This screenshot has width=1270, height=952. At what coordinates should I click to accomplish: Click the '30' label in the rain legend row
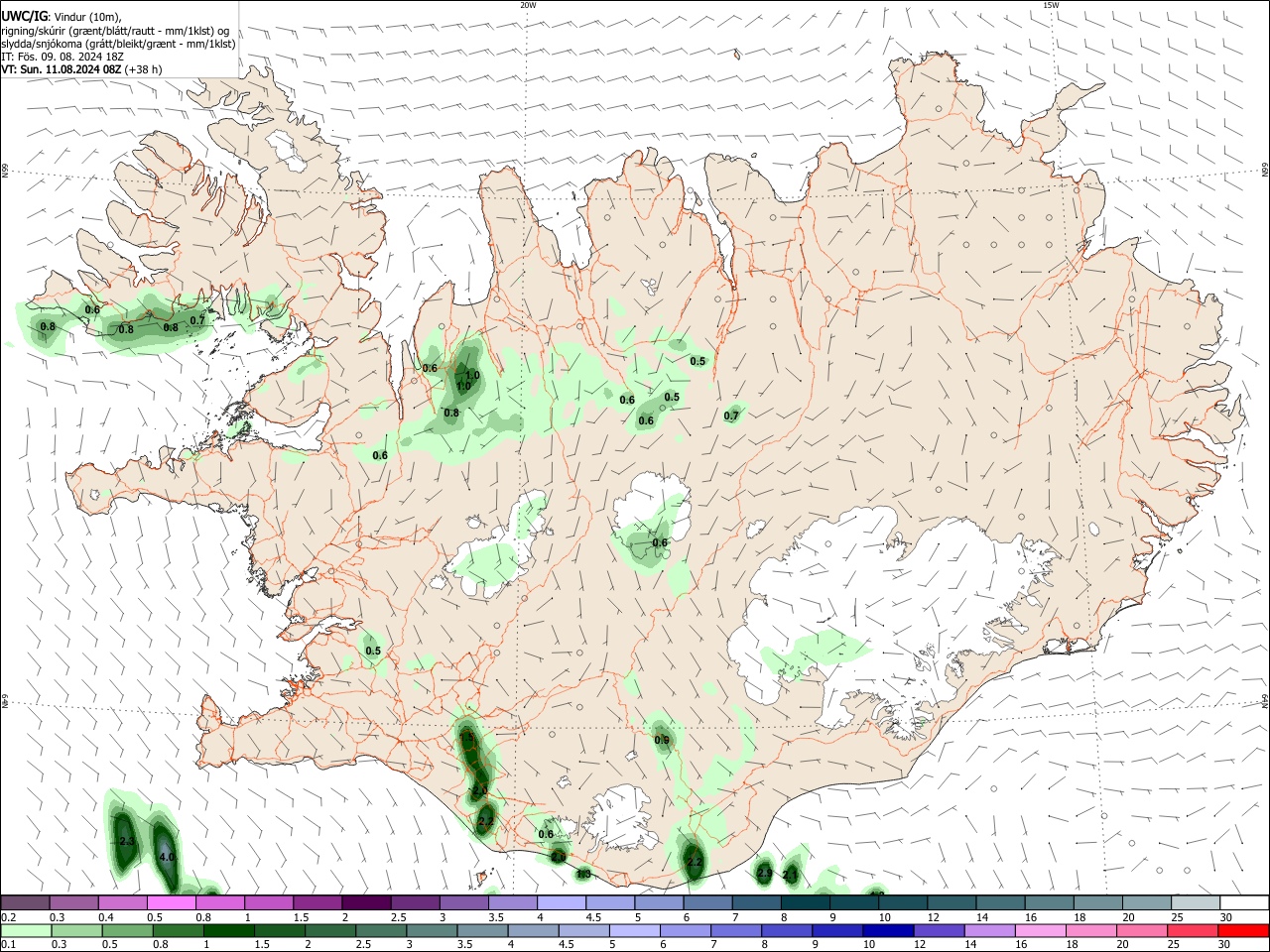click(1223, 944)
